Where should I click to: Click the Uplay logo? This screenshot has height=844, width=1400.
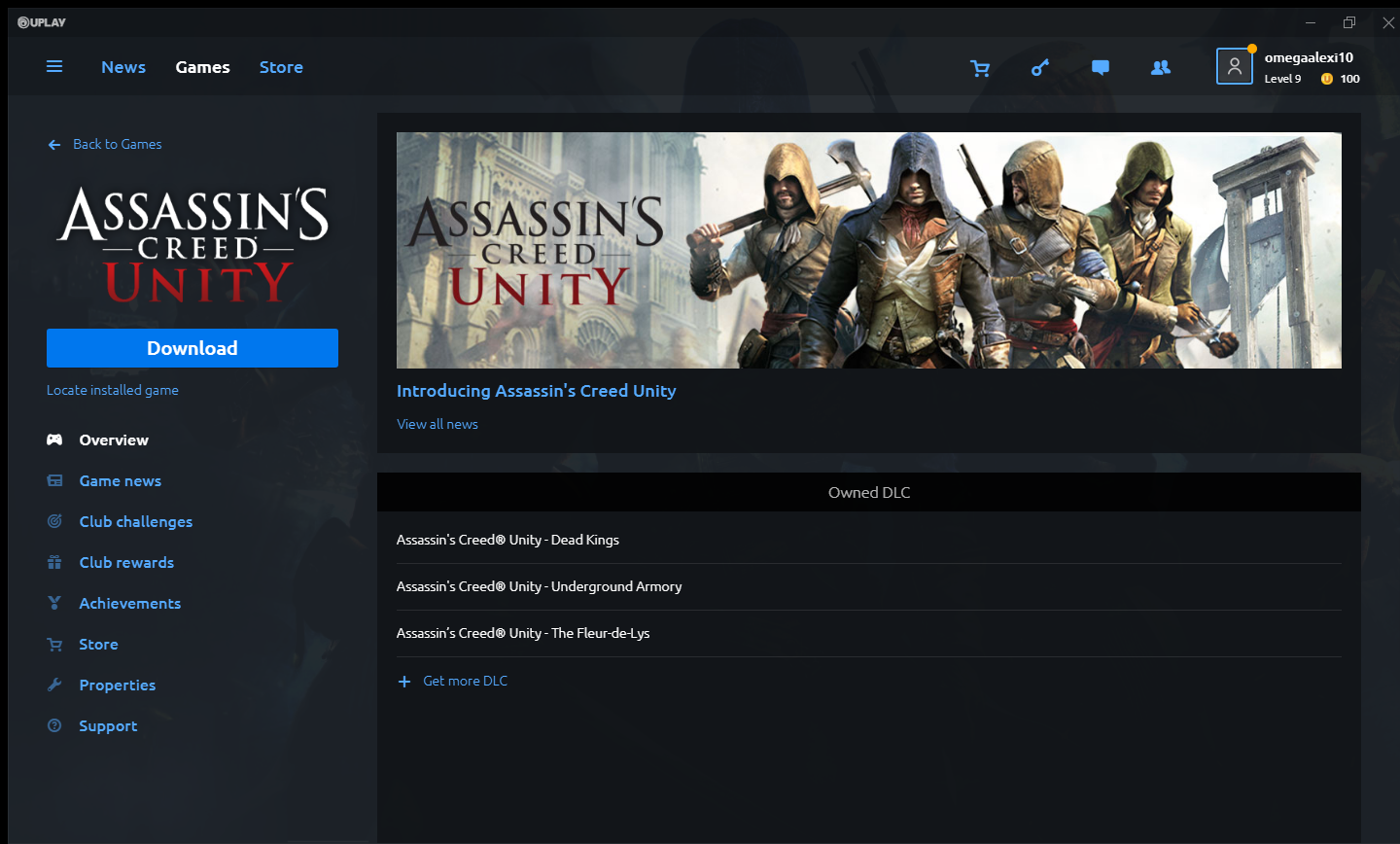(42, 22)
